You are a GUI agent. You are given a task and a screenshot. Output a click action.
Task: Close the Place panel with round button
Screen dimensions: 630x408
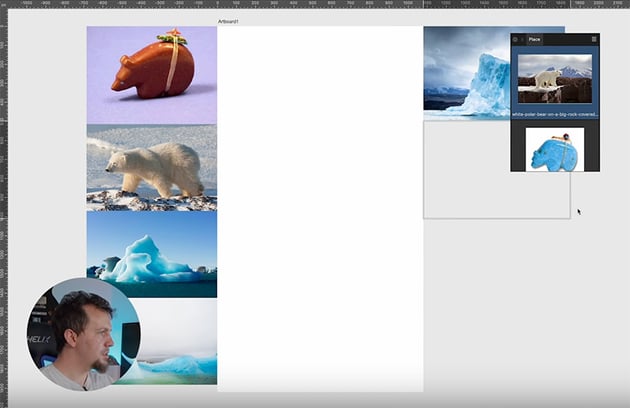pyautogui.click(x=515, y=39)
